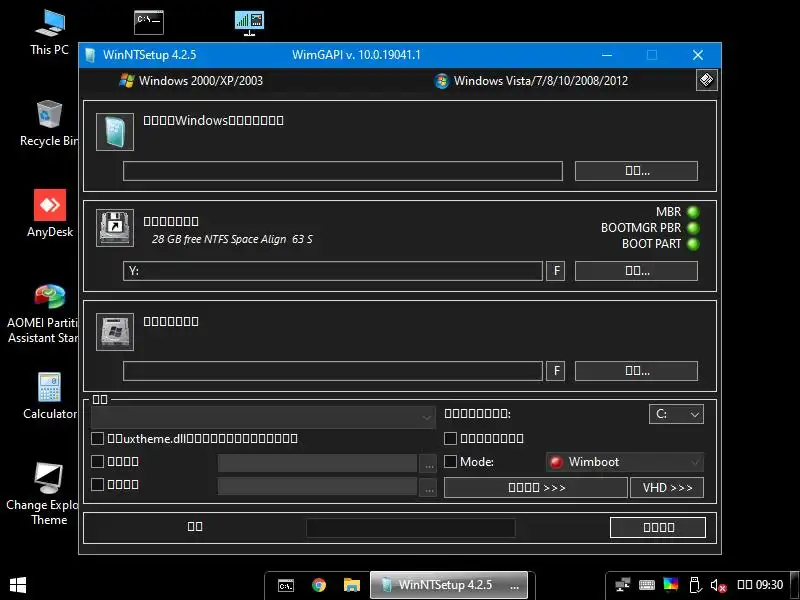800x600 pixels.
Task: Click the show desktop strip at taskbar end
Action: 794,585
